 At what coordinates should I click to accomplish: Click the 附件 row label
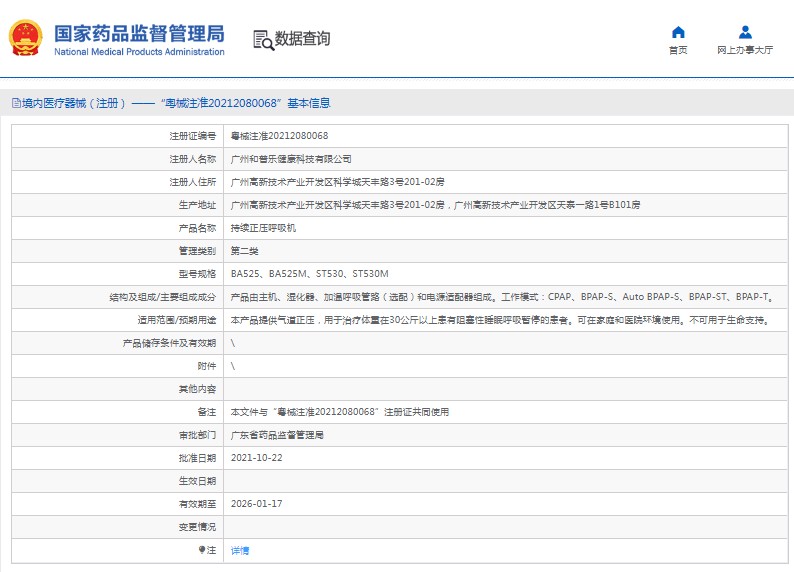[x=207, y=366]
